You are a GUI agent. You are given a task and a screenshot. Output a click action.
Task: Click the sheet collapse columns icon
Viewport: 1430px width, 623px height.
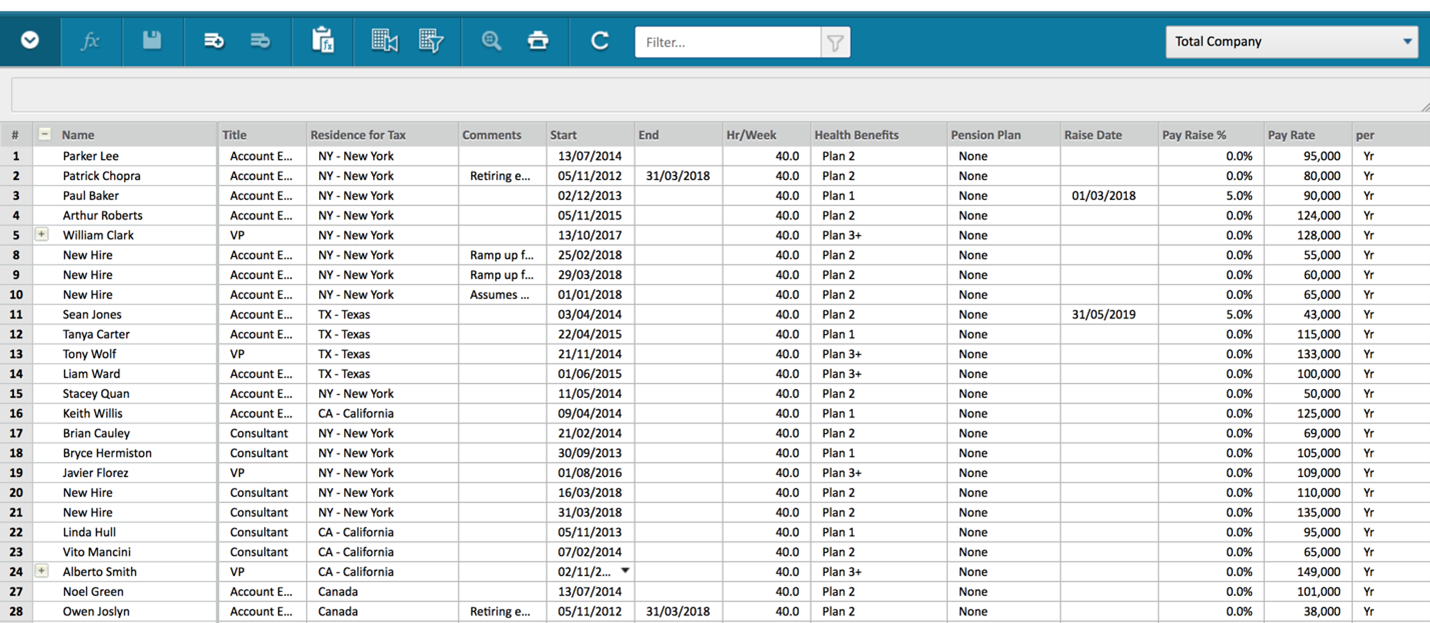coord(384,41)
